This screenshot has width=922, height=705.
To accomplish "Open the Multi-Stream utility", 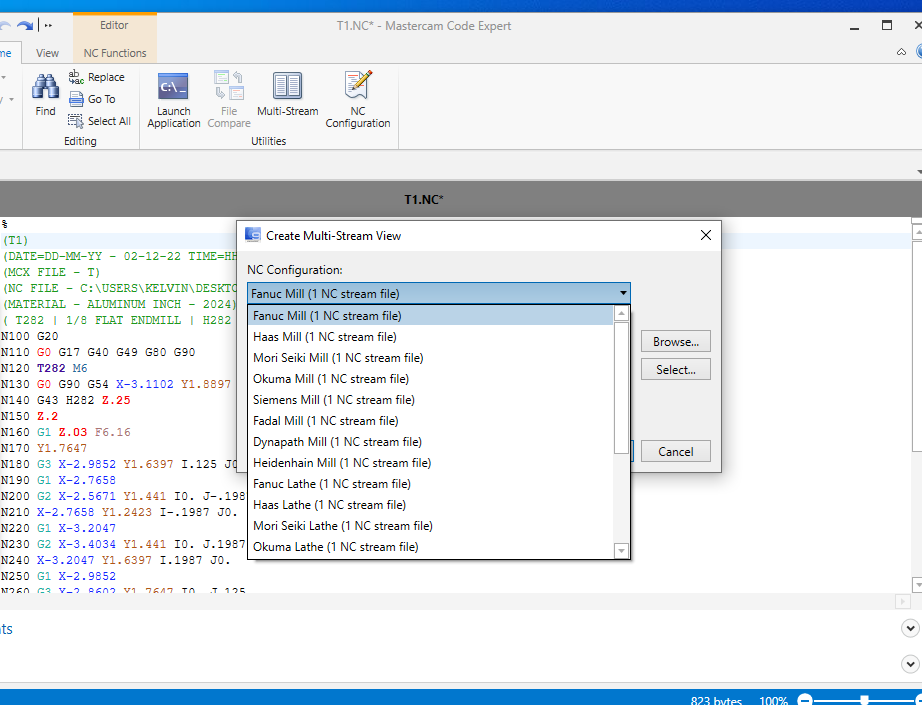I will point(287,95).
